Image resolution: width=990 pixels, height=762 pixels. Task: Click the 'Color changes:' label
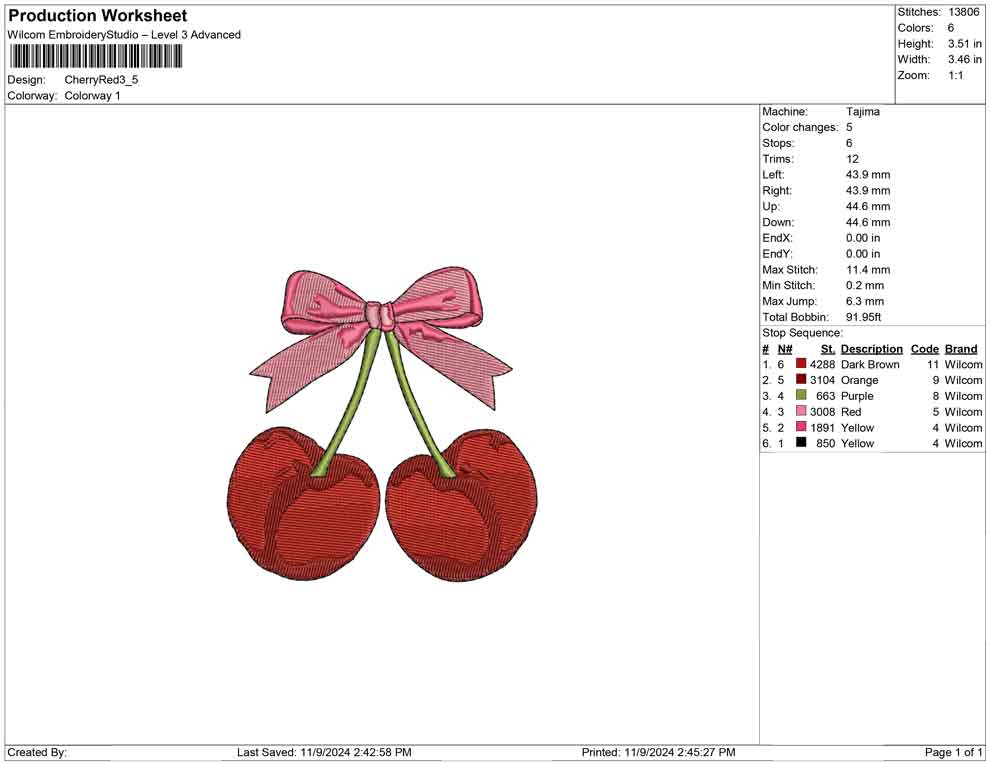[800, 128]
